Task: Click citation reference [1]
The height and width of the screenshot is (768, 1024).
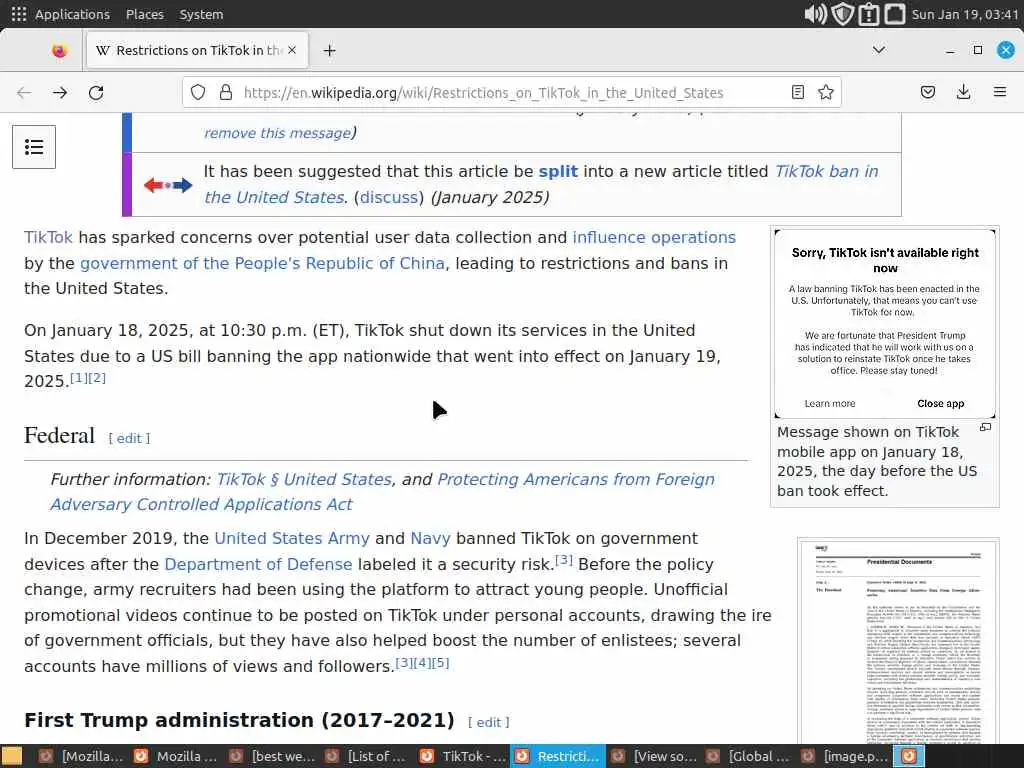Action: coord(78,377)
